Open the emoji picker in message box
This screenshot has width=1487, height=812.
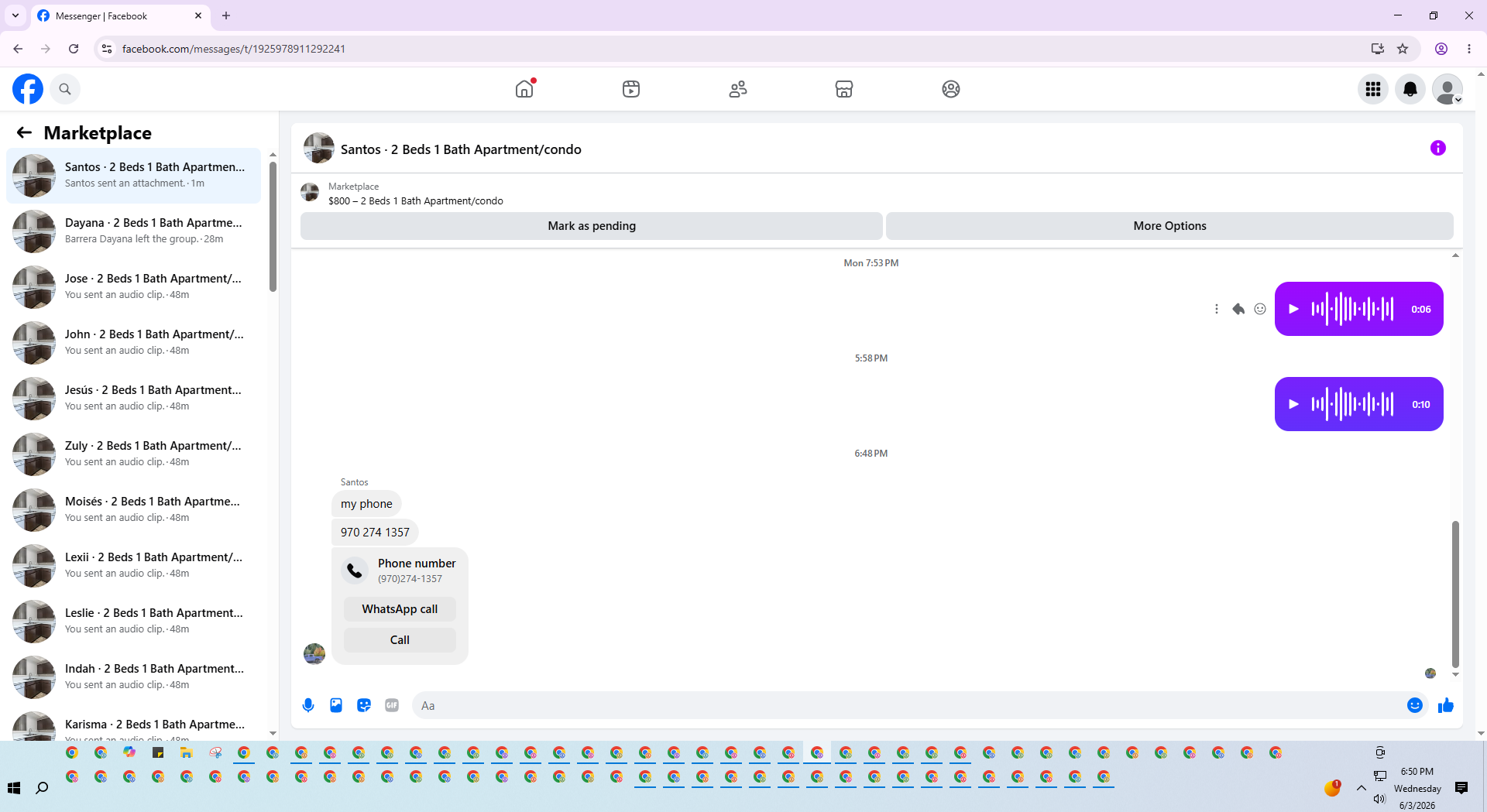click(x=1415, y=705)
